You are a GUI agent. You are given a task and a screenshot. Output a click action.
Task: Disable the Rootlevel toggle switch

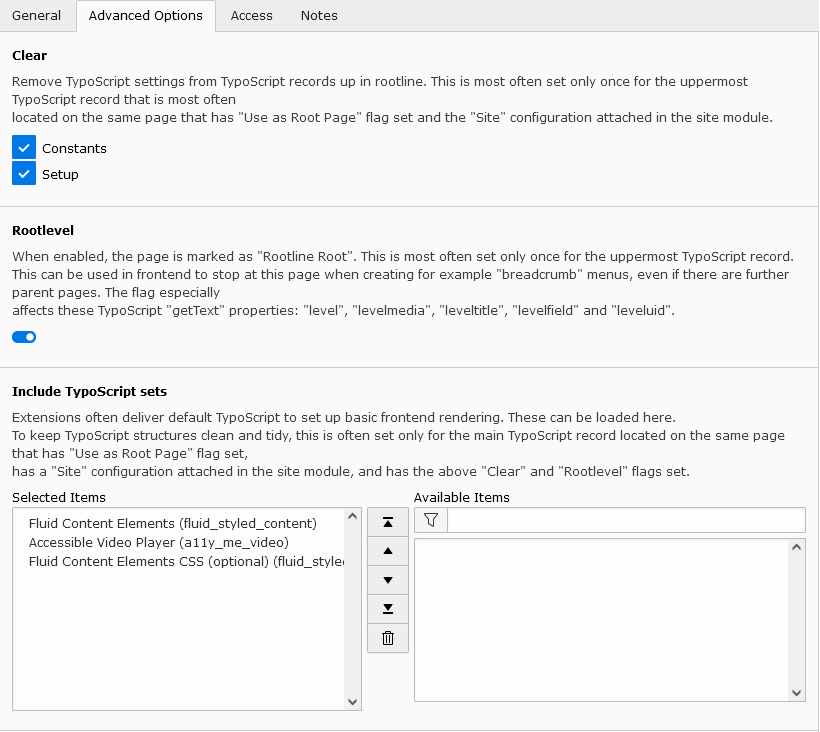click(24, 337)
